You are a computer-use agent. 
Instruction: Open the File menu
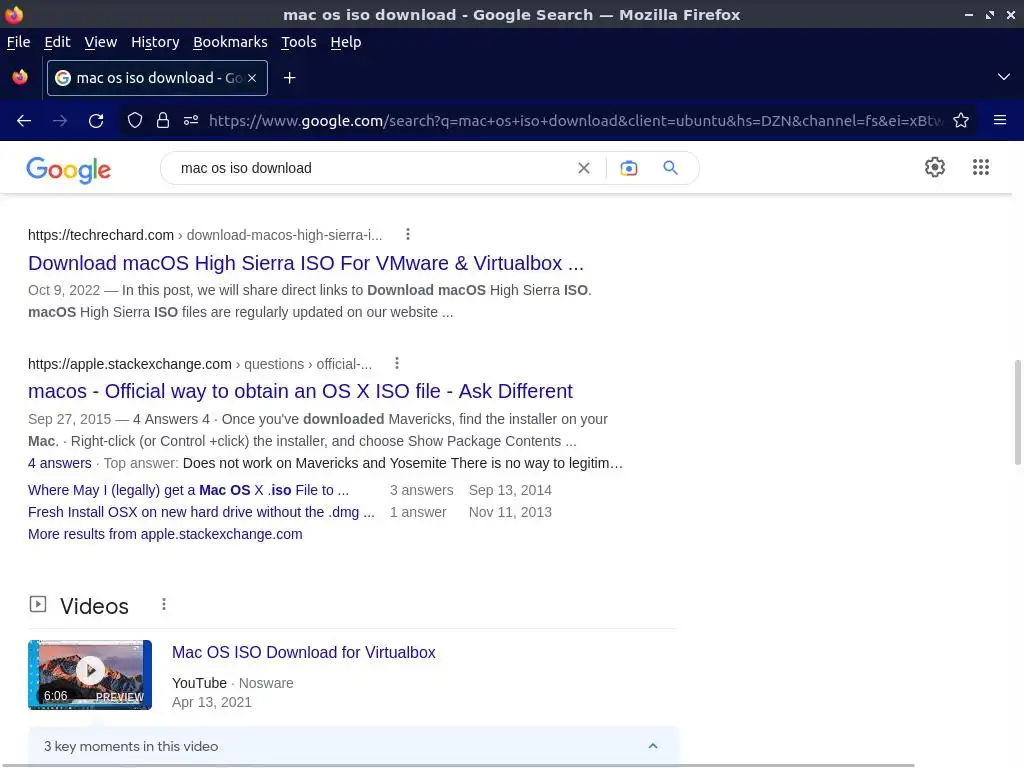click(18, 42)
